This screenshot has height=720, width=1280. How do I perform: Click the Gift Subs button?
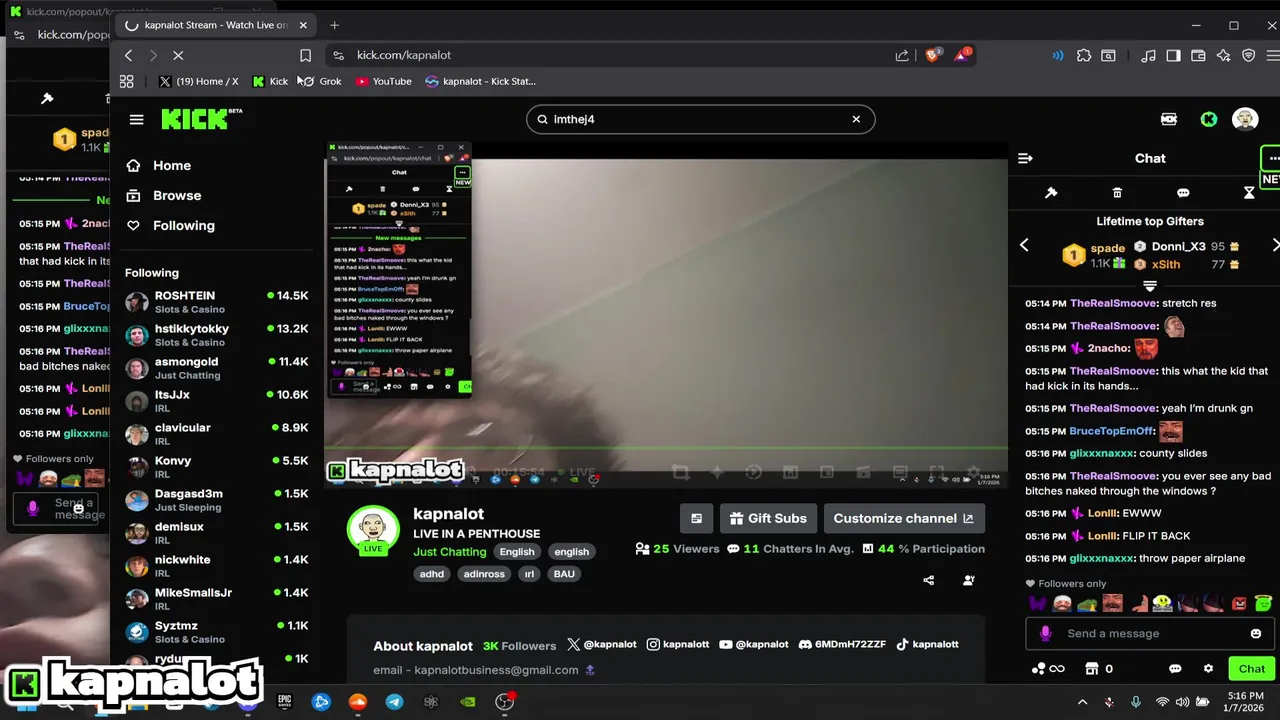(767, 518)
